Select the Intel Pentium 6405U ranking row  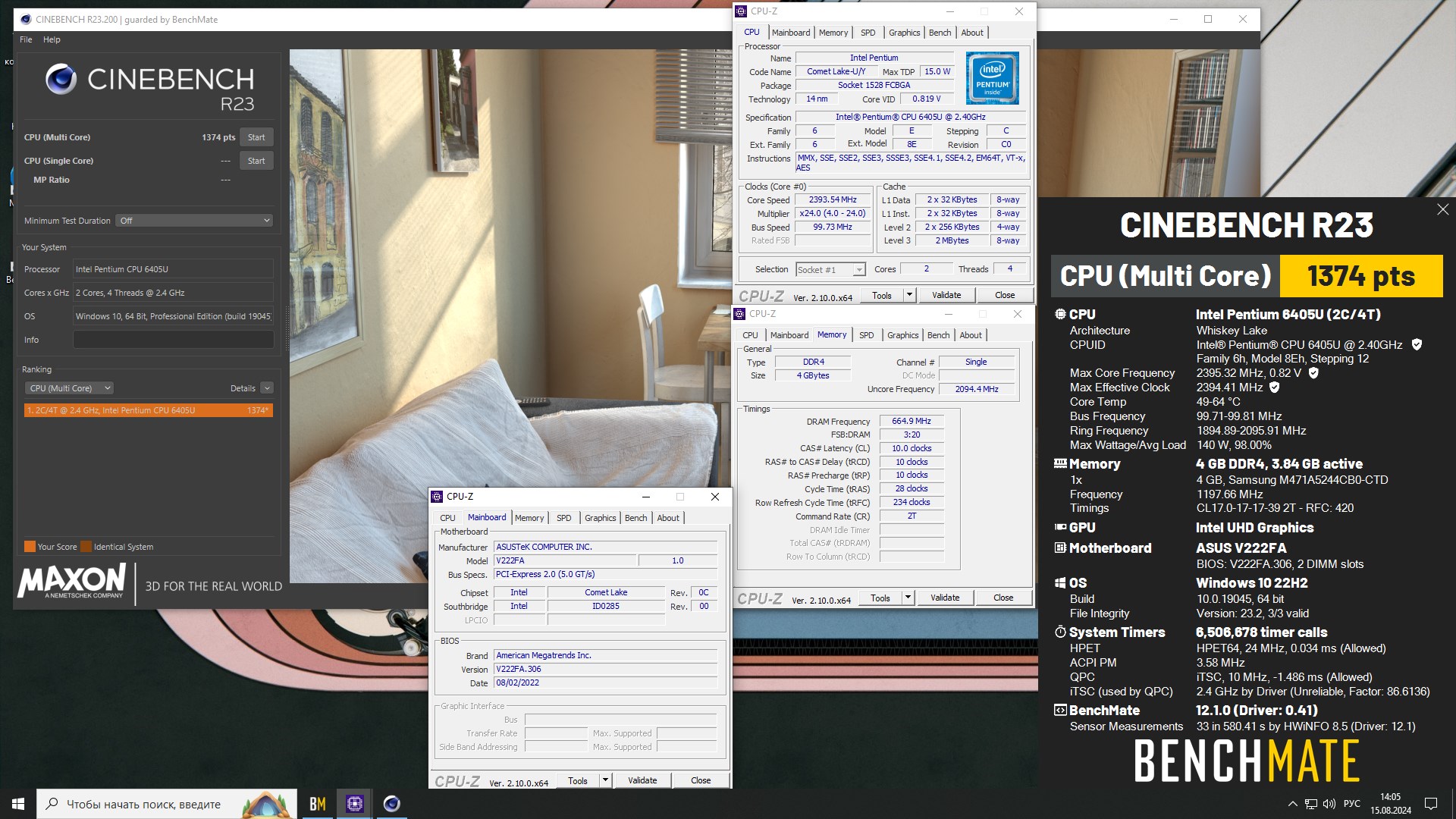click(x=148, y=410)
